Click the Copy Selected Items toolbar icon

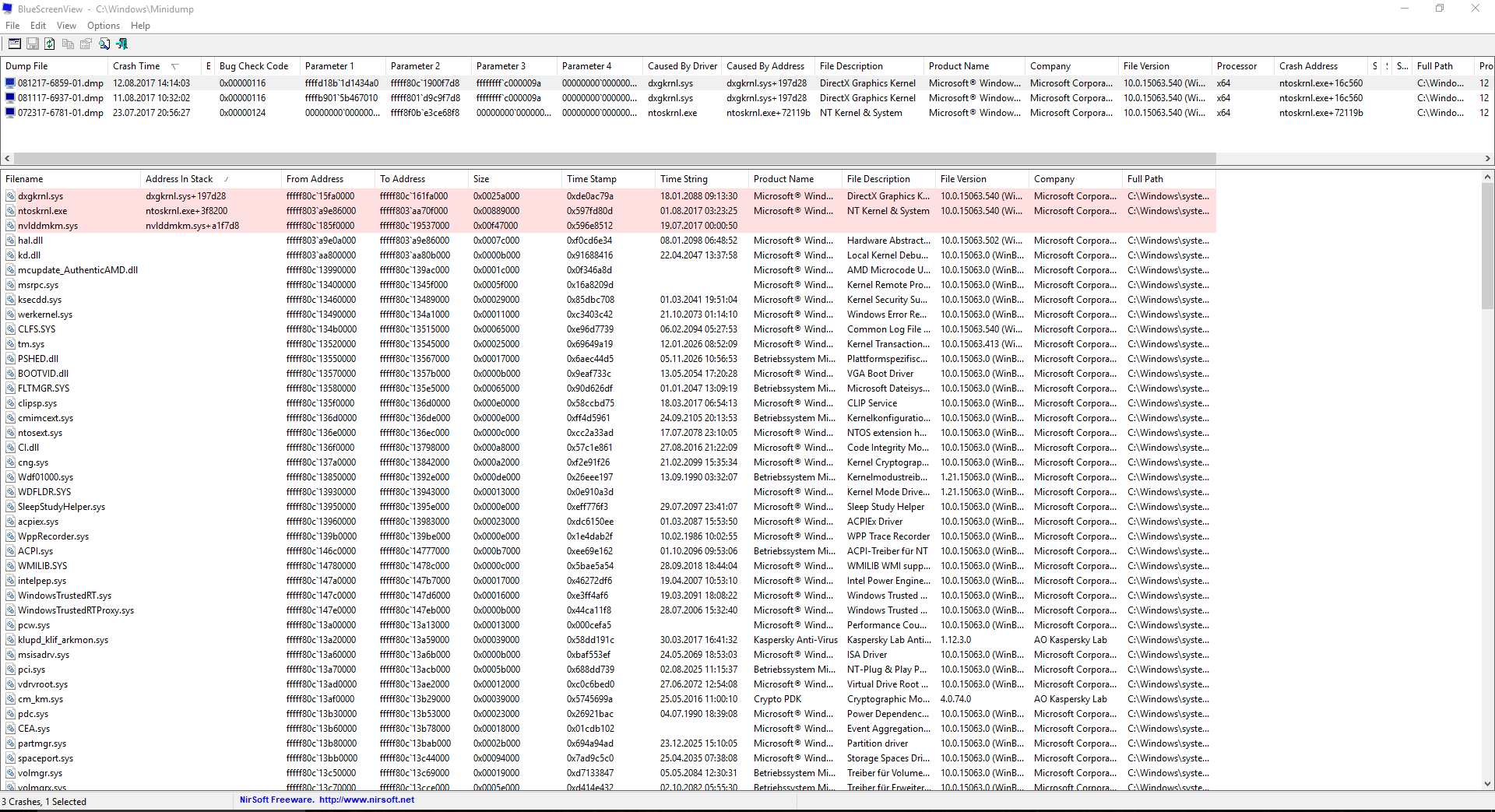[68, 44]
